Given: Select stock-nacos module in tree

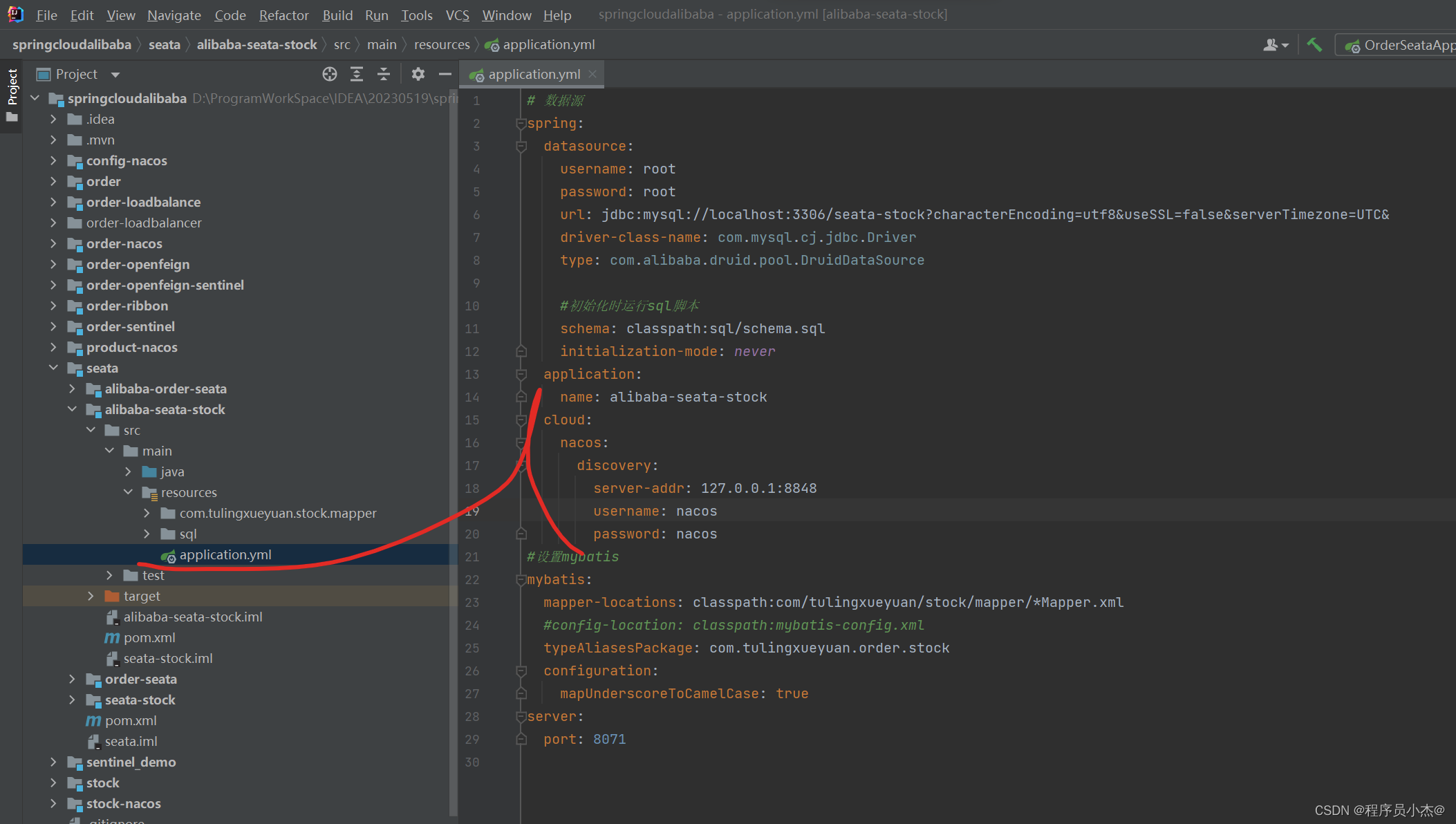Looking at the screenshot, I should 123,803.
